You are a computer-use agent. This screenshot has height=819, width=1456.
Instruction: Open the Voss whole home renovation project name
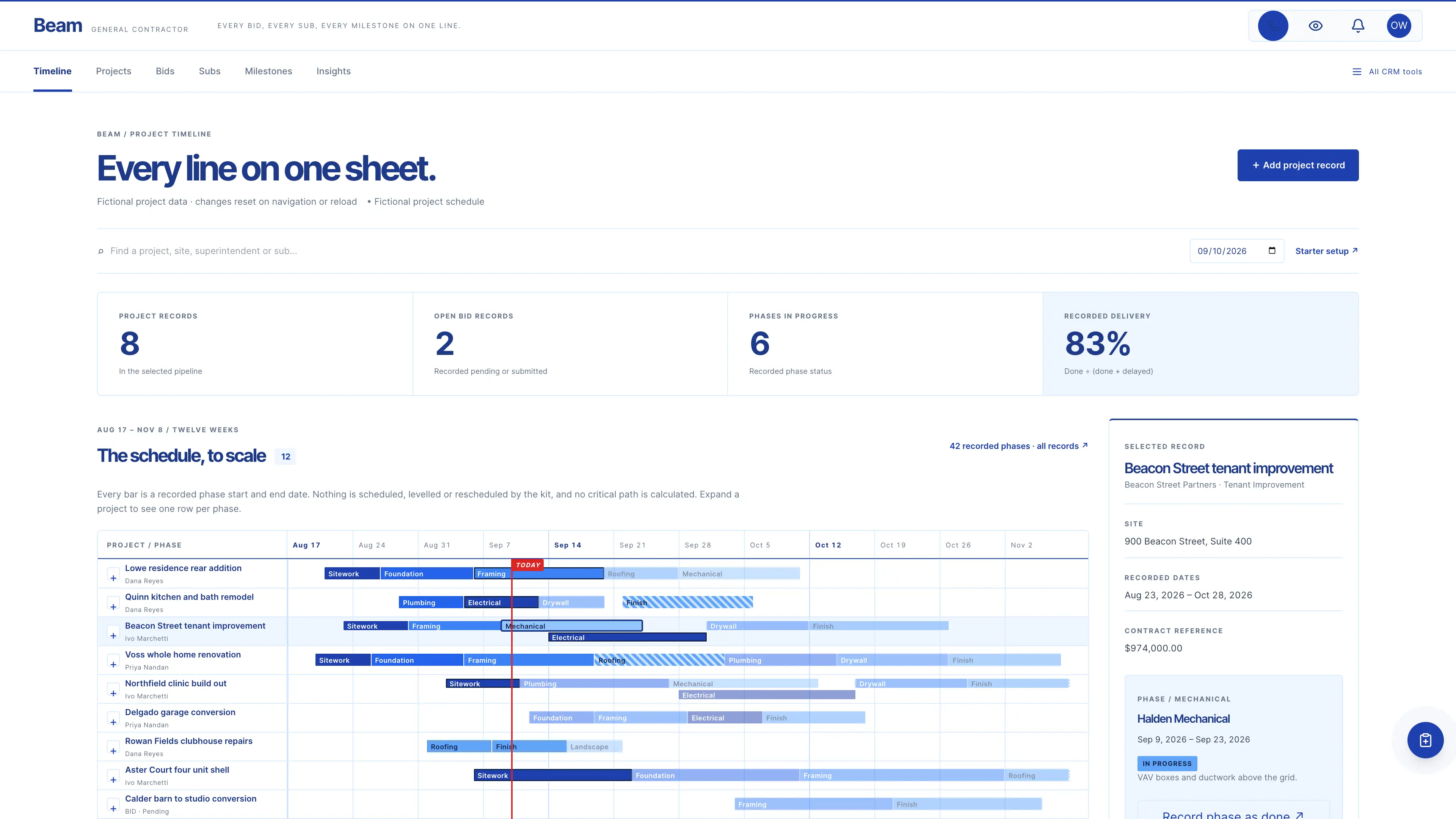[182, 654]
